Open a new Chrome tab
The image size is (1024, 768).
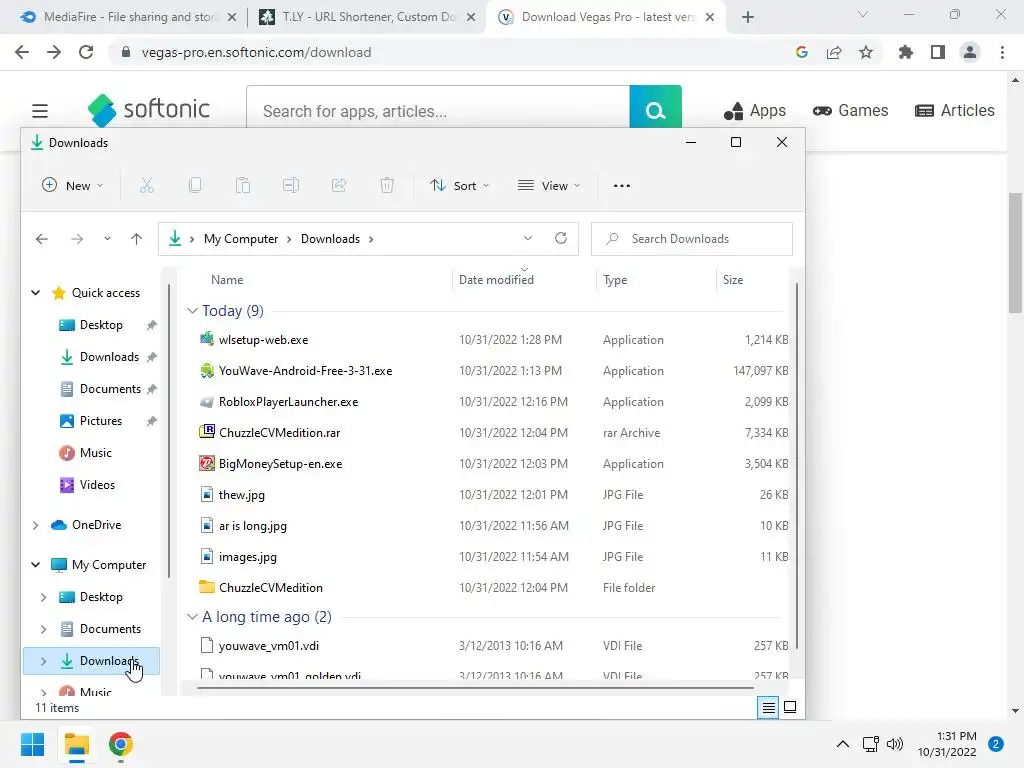tap(748, 17)
